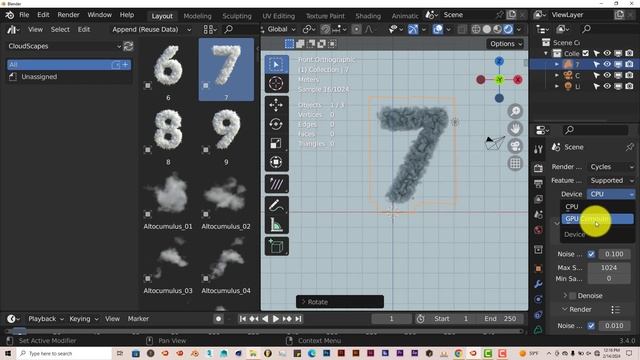Image resolution: width=640 pixels, height=360 pixels.
Task: Open the Modifier wrench properties tab
Action: point(538,284)
